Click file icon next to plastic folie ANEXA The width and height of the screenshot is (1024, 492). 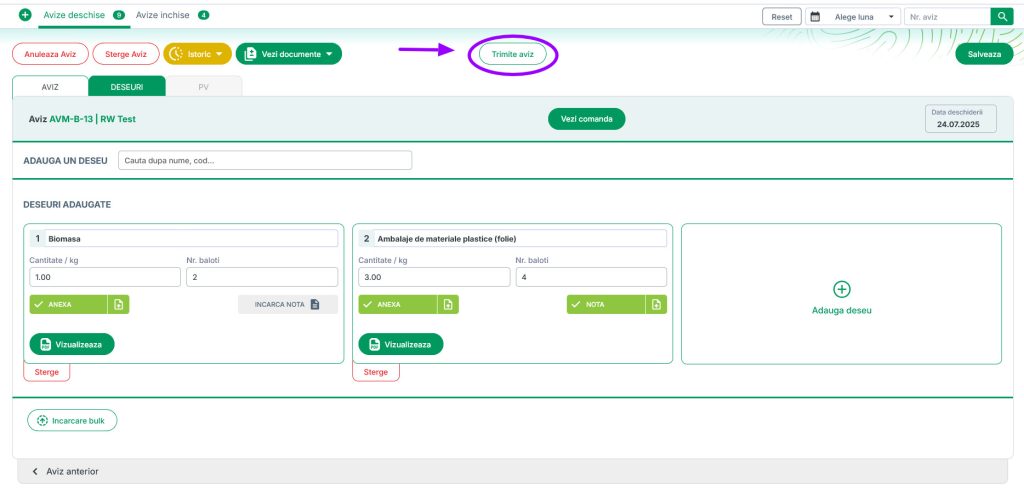448,305
